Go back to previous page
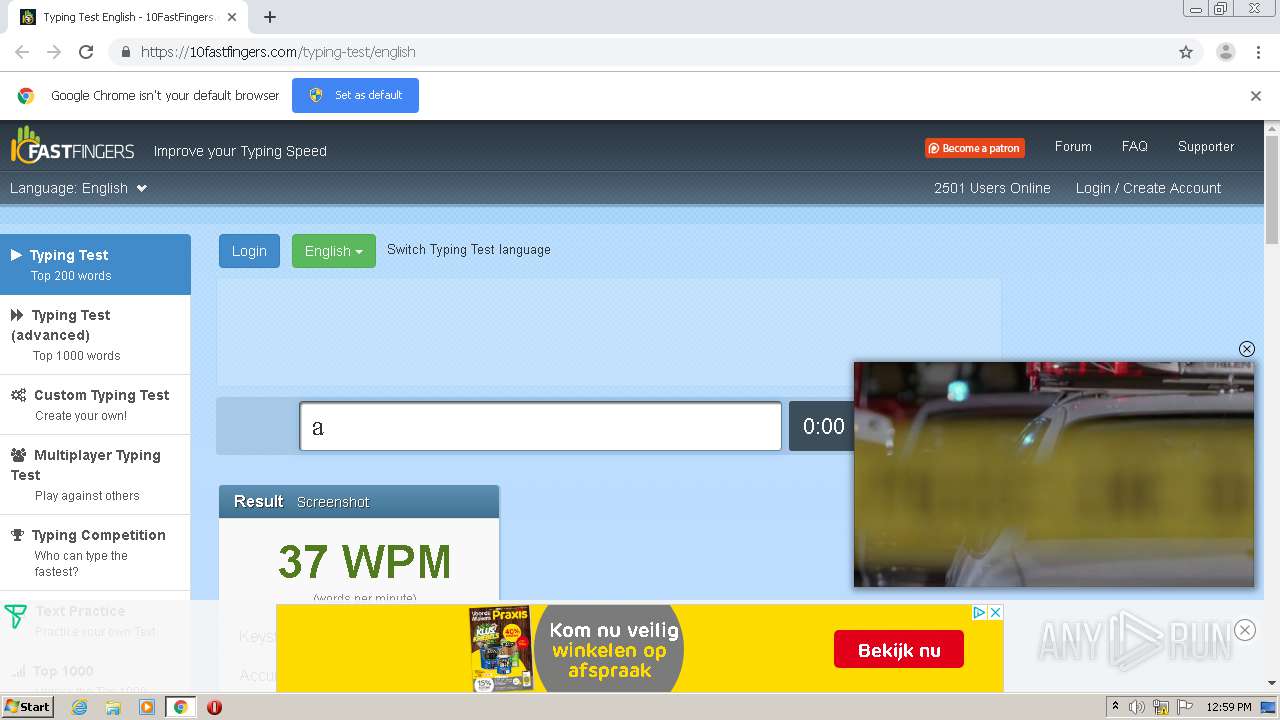Image resolution: width=1280 pixels, height=720 pixels. (x=22, y=52)
